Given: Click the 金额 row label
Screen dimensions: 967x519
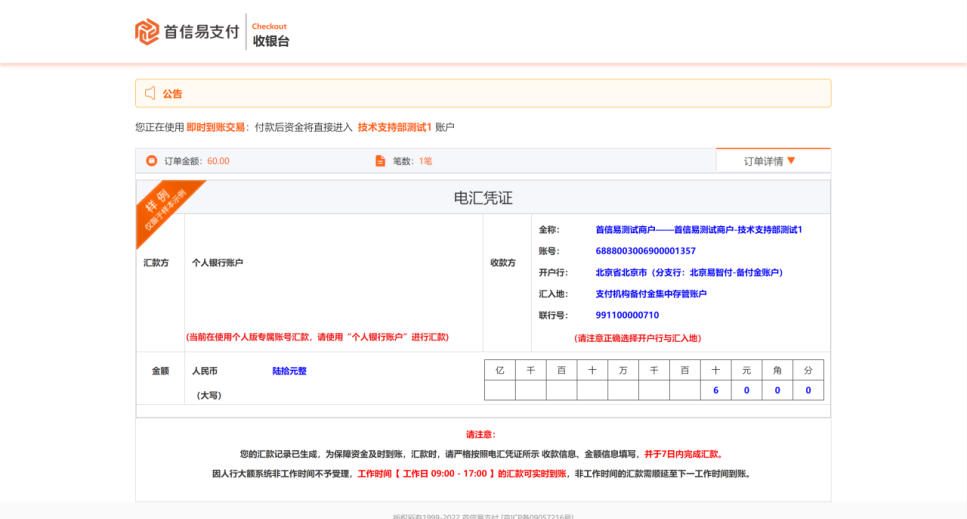Looking at the screenshot, I should (x=160, y=371).
